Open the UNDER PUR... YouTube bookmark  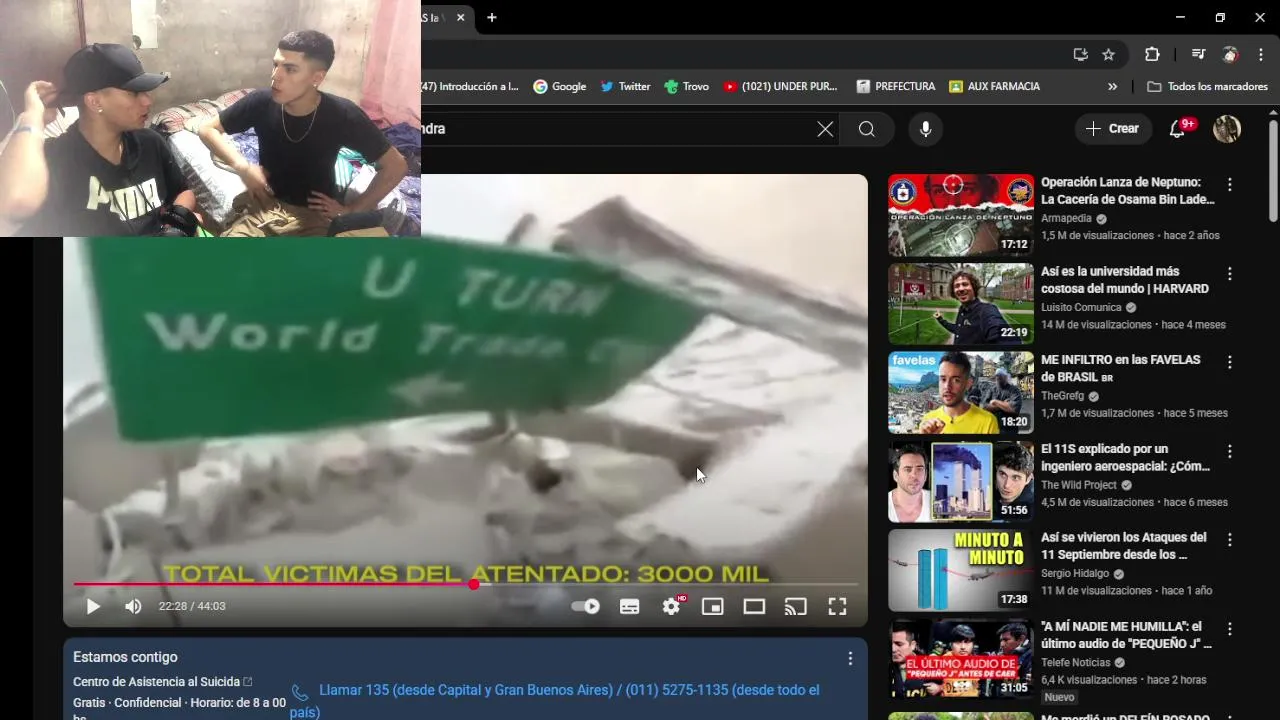781,87
